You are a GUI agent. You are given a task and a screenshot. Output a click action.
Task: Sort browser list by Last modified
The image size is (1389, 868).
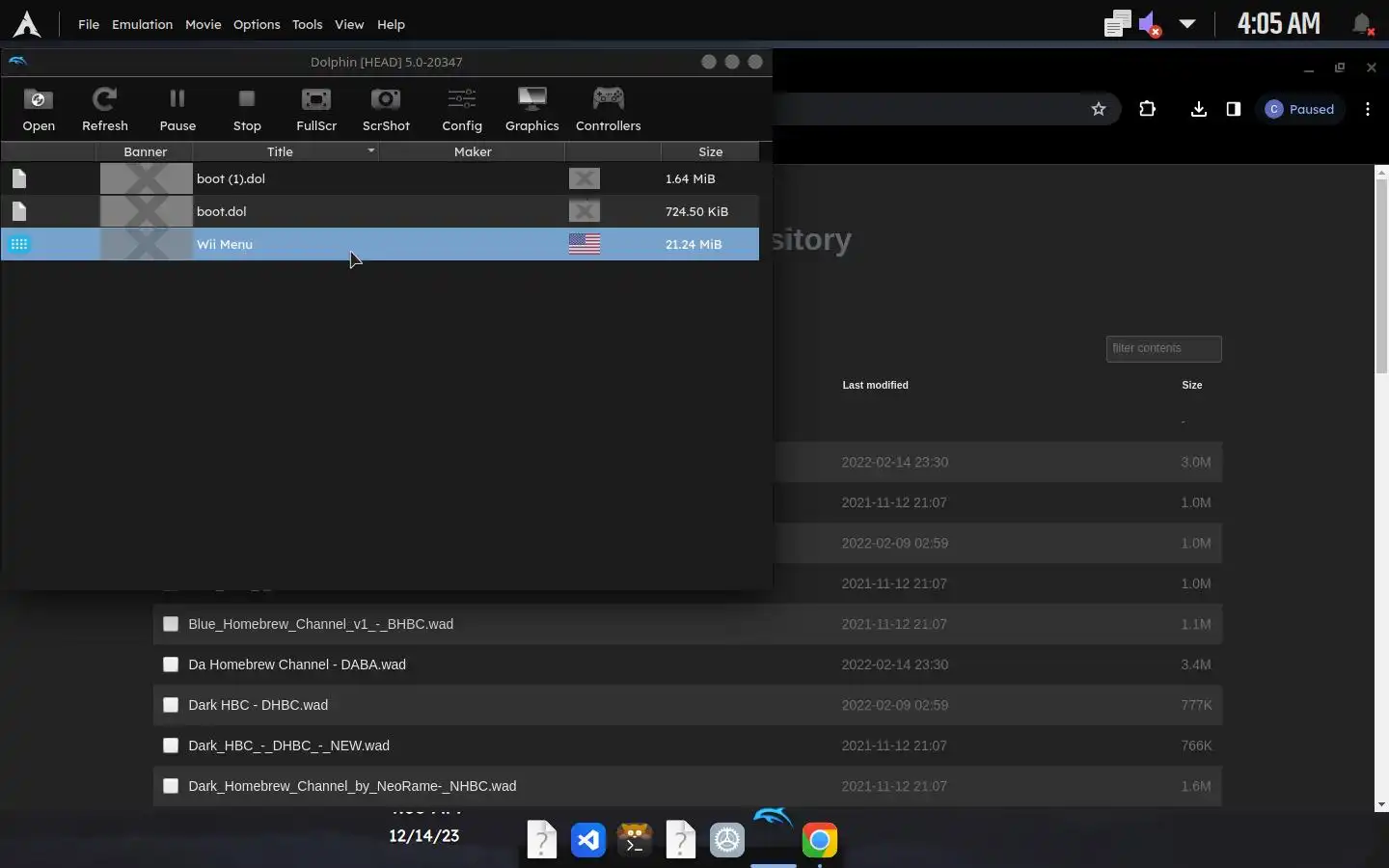point(875,385)
